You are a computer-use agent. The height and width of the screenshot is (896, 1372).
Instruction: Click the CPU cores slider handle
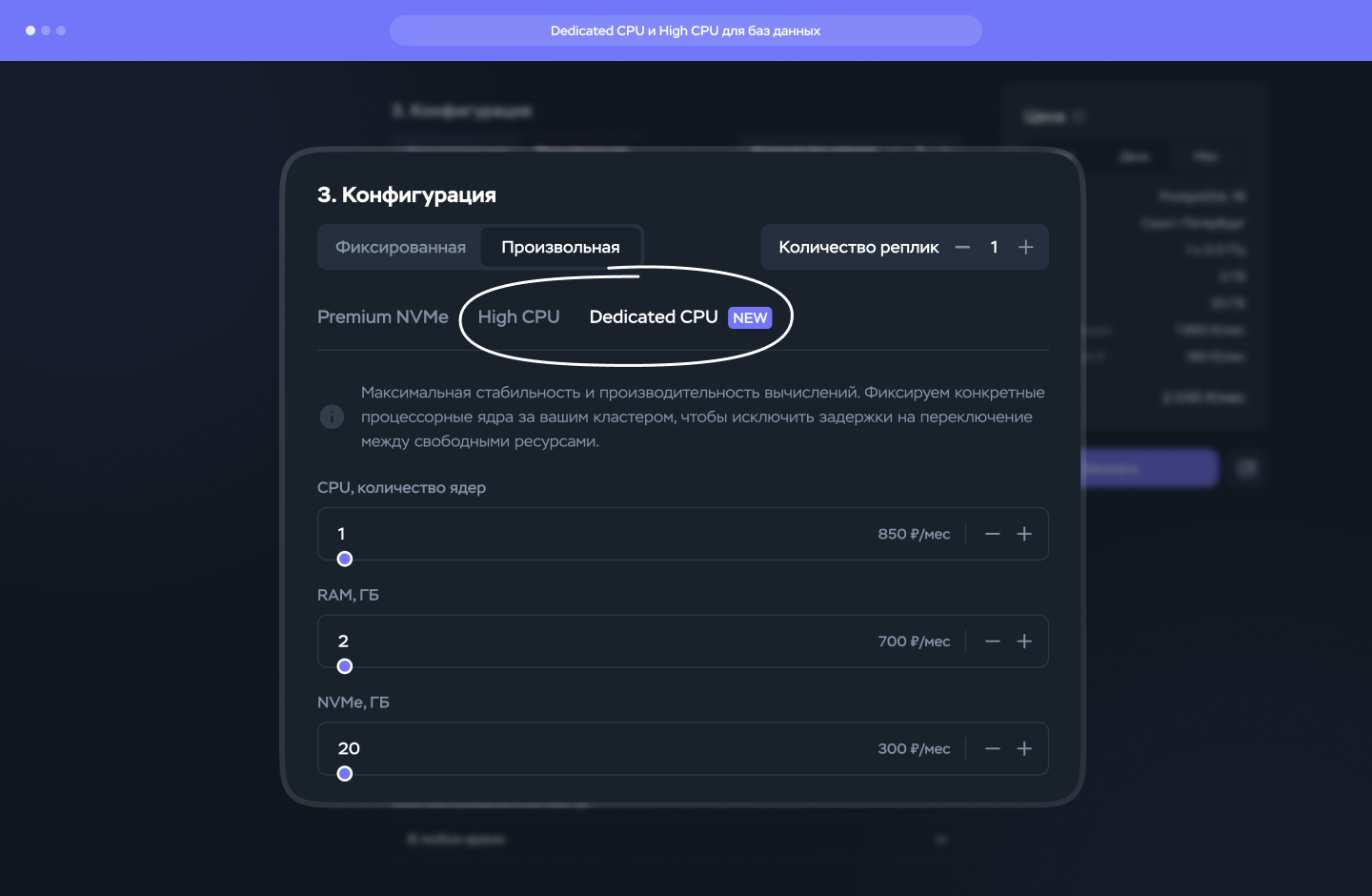(x=345, y=560)
